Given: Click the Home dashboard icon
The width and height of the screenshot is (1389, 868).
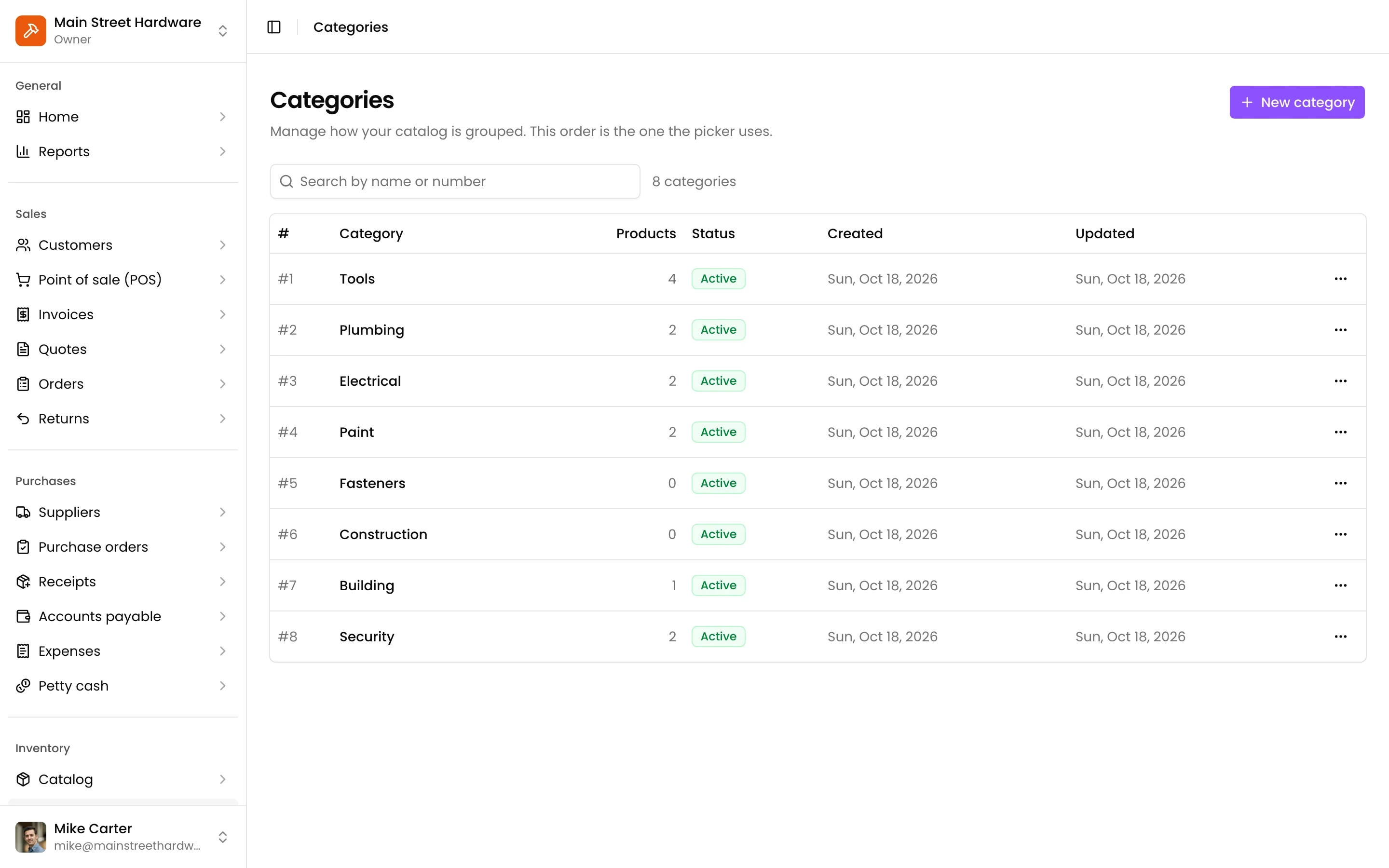Looking at the screenshot, I should (23, 117).
